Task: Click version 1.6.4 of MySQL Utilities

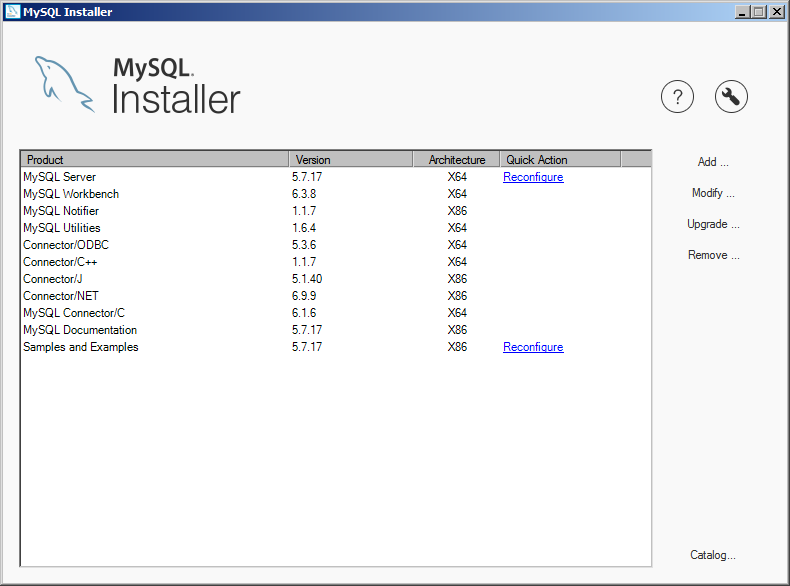Action: tap(304, 228)
